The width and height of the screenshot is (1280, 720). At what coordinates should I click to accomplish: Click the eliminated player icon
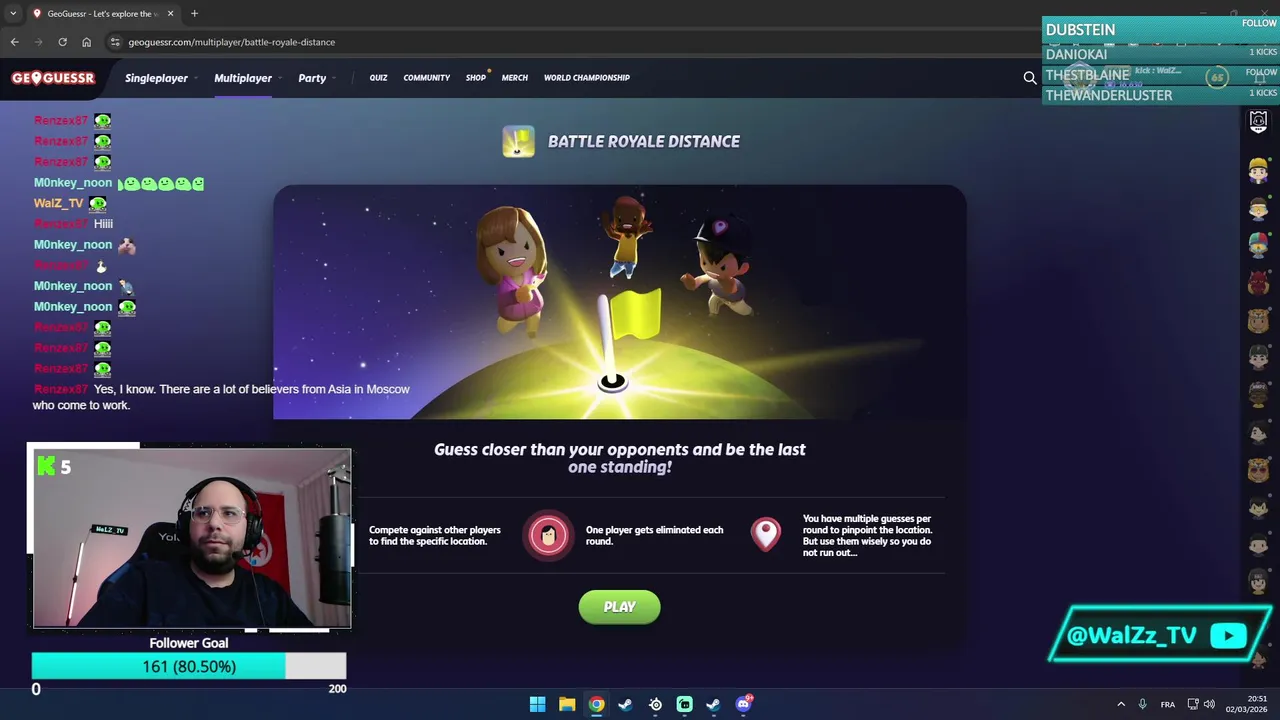pos(548,535)
